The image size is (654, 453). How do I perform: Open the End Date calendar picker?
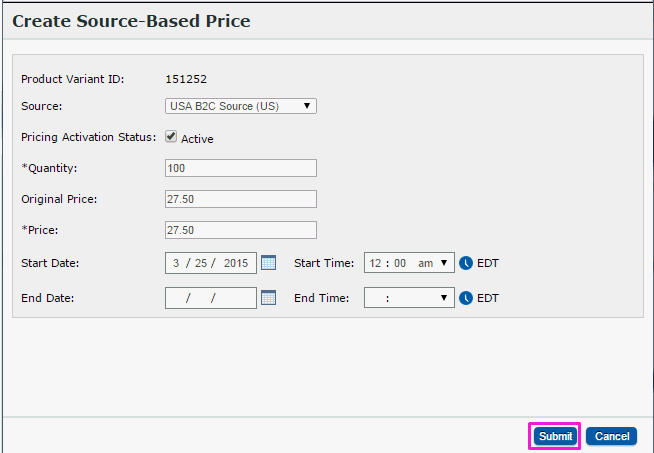[x=268, y=298]
